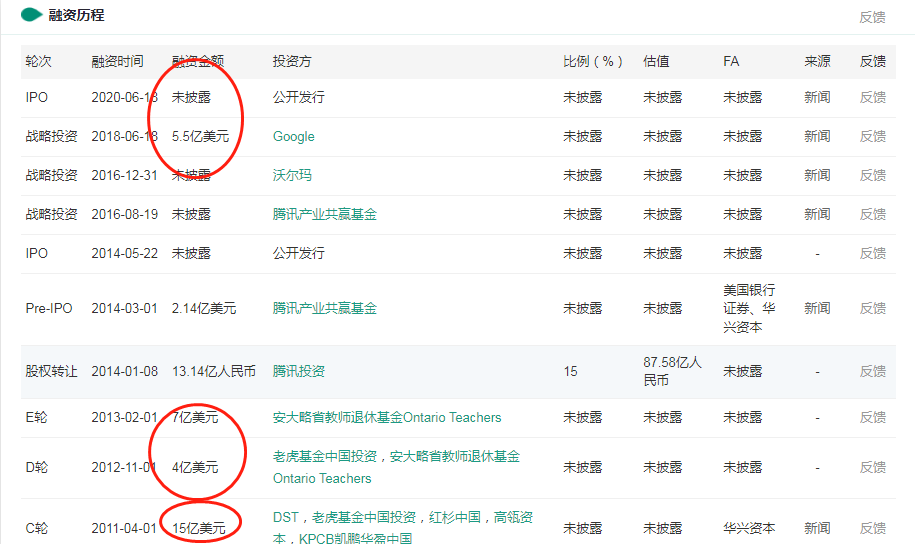The height and width of the screenshot is (544, 915).
Task: Open the 沃尔玛 investor link
Action: click(x=292, y=175)
